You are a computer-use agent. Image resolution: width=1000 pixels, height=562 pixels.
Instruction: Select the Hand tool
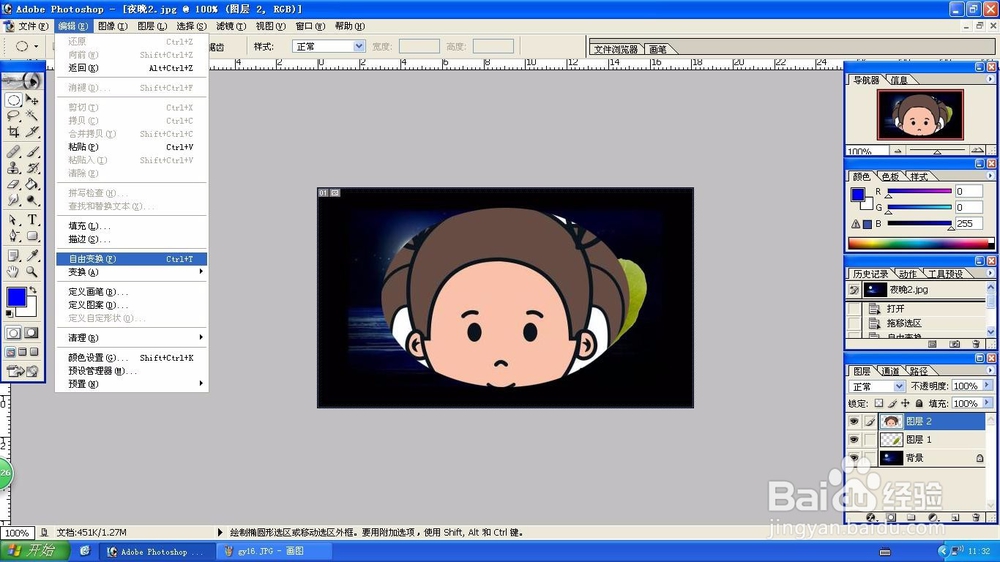click(x=13, y=272)
